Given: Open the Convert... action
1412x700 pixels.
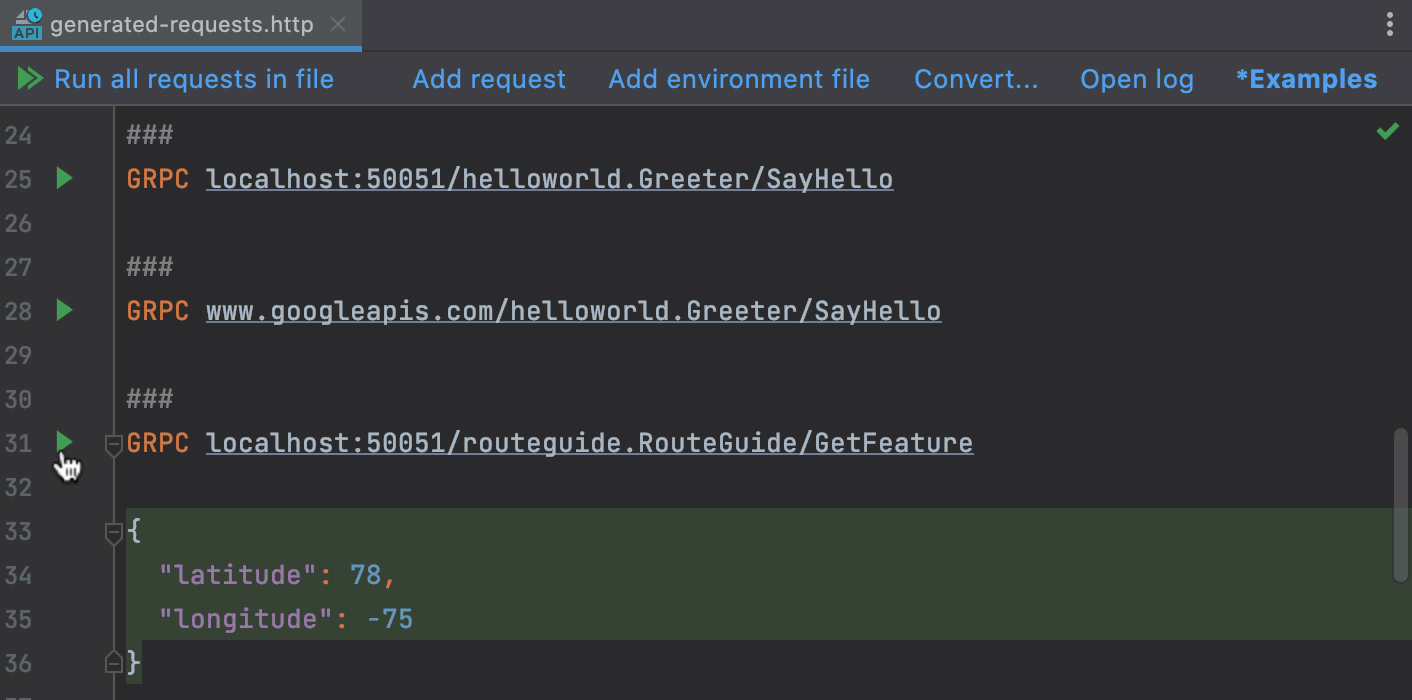Looking at the screenshot, I should (976, 78).
